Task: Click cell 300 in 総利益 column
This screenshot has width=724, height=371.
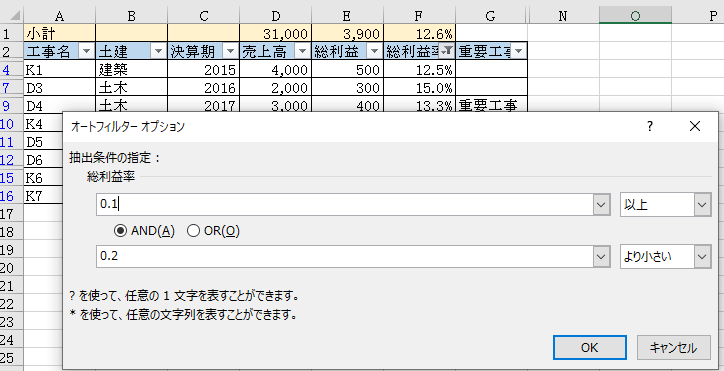Action: pos(348,88)
